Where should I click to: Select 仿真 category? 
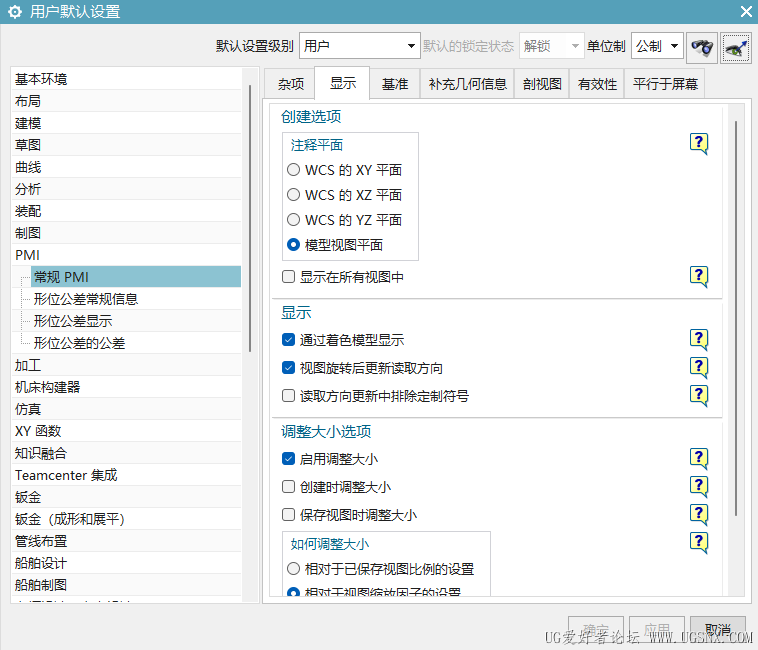(127, 409)
